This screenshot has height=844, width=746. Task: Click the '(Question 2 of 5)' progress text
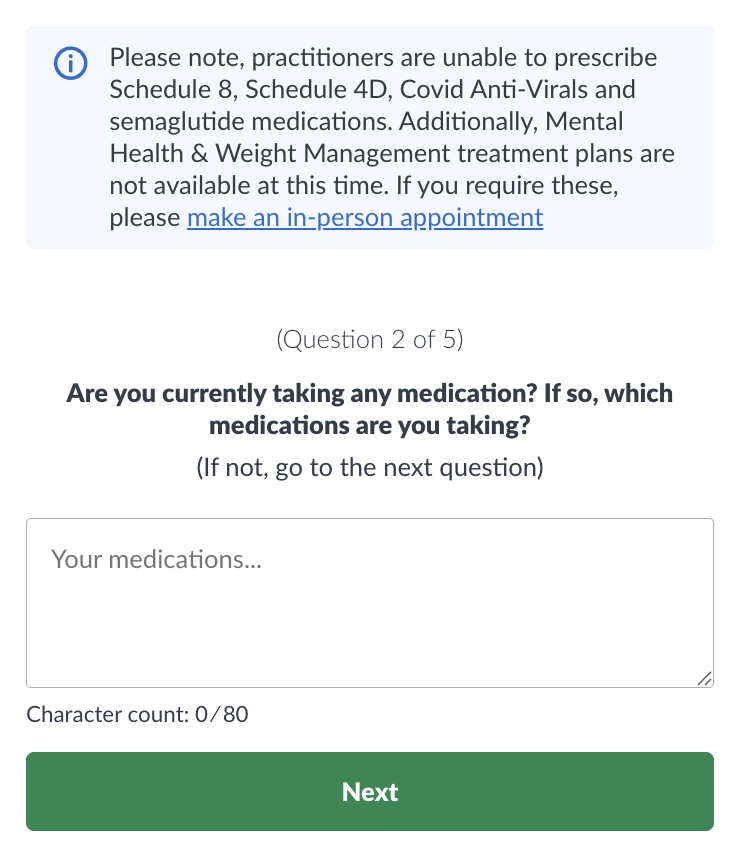coord(369,340)
